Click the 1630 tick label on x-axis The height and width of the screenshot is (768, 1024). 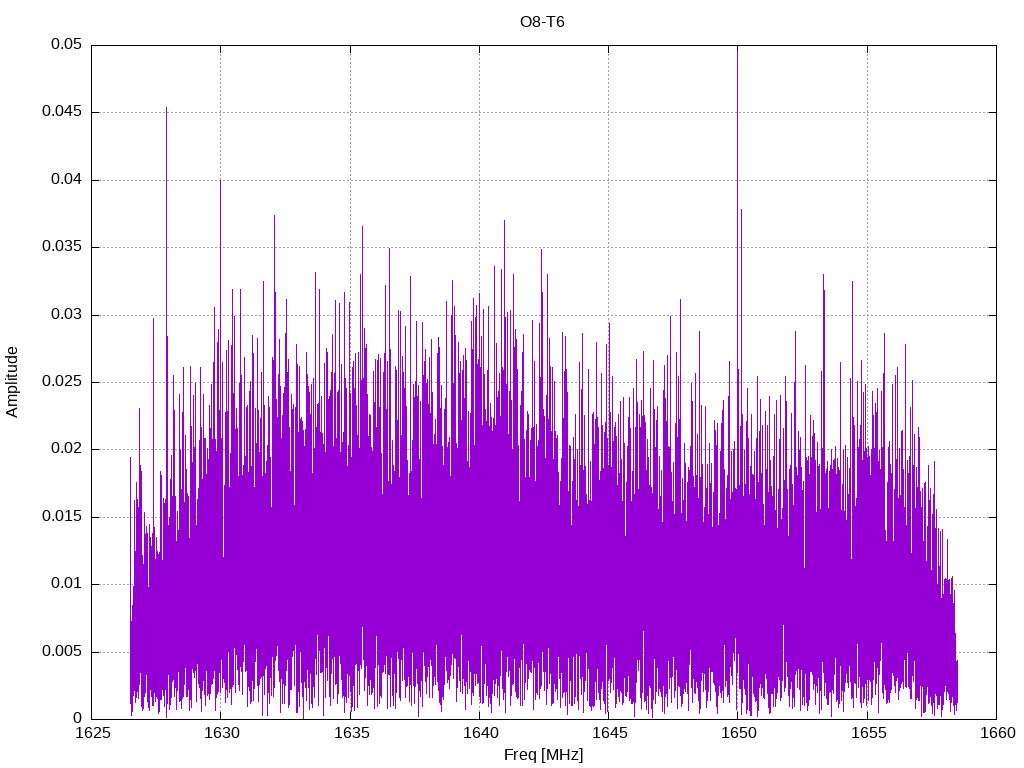click(221, 733)
